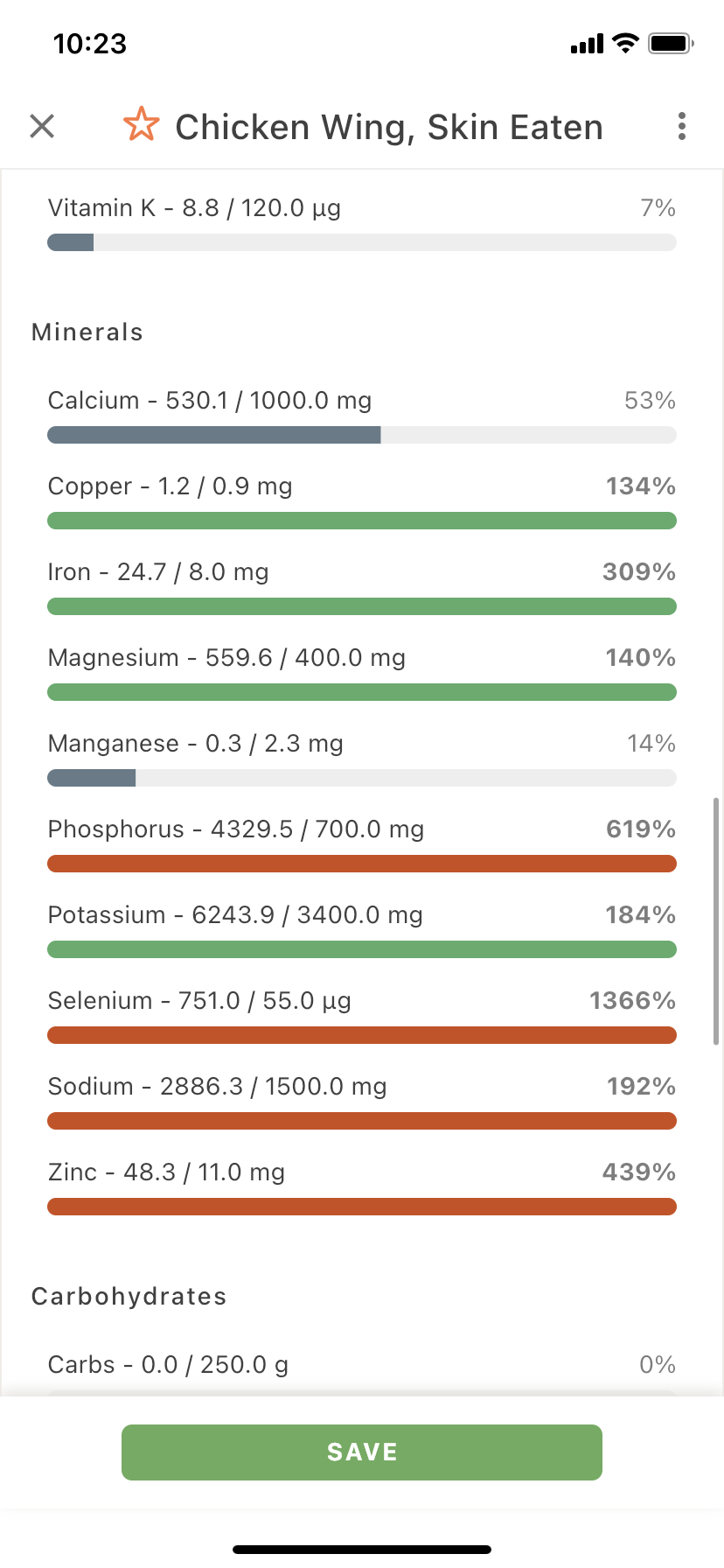Tap the Chicken Wing, Skin Eaten title
Image resolution: width=724 pixels, height=1568 pixels.
coord(389,127)
